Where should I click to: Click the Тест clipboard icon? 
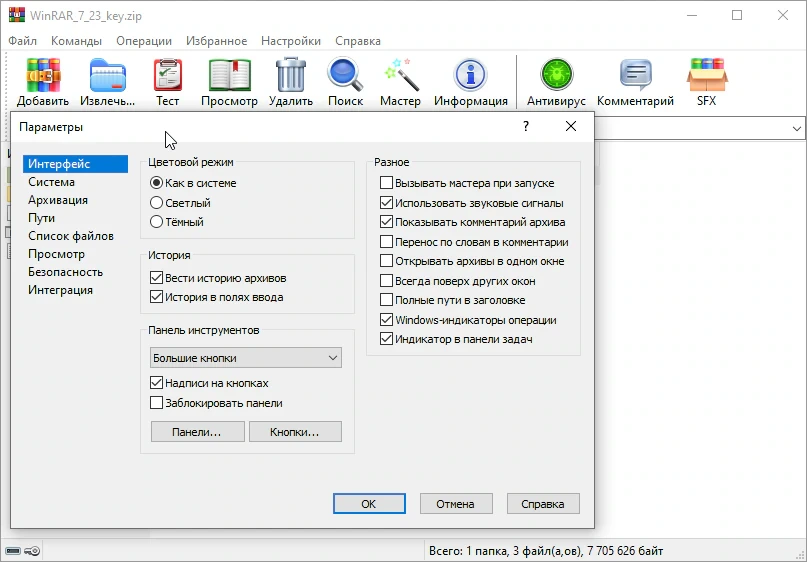(168, 75)
